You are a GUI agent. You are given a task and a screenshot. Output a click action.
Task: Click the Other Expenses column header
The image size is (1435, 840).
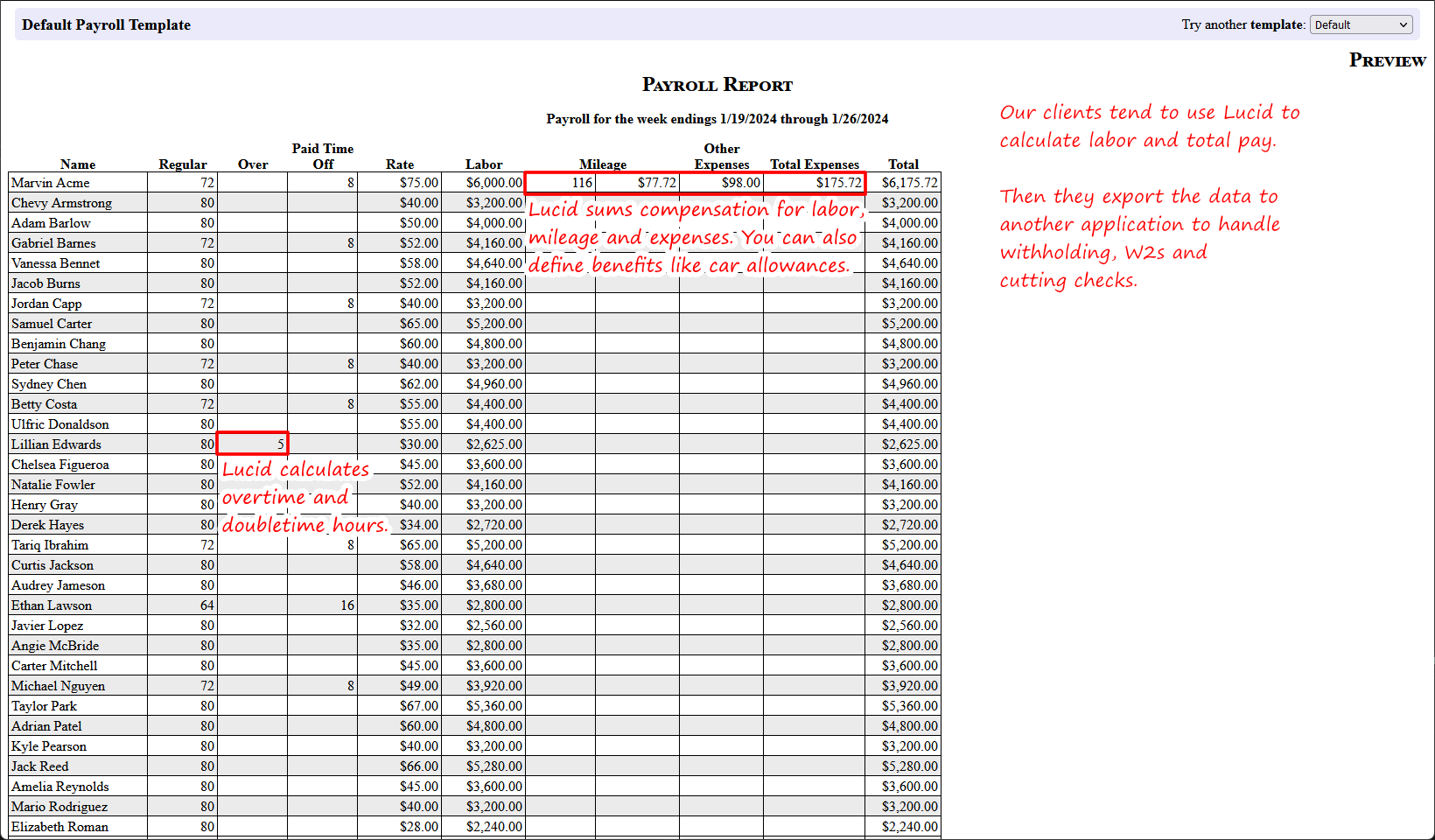click(722, 157)
